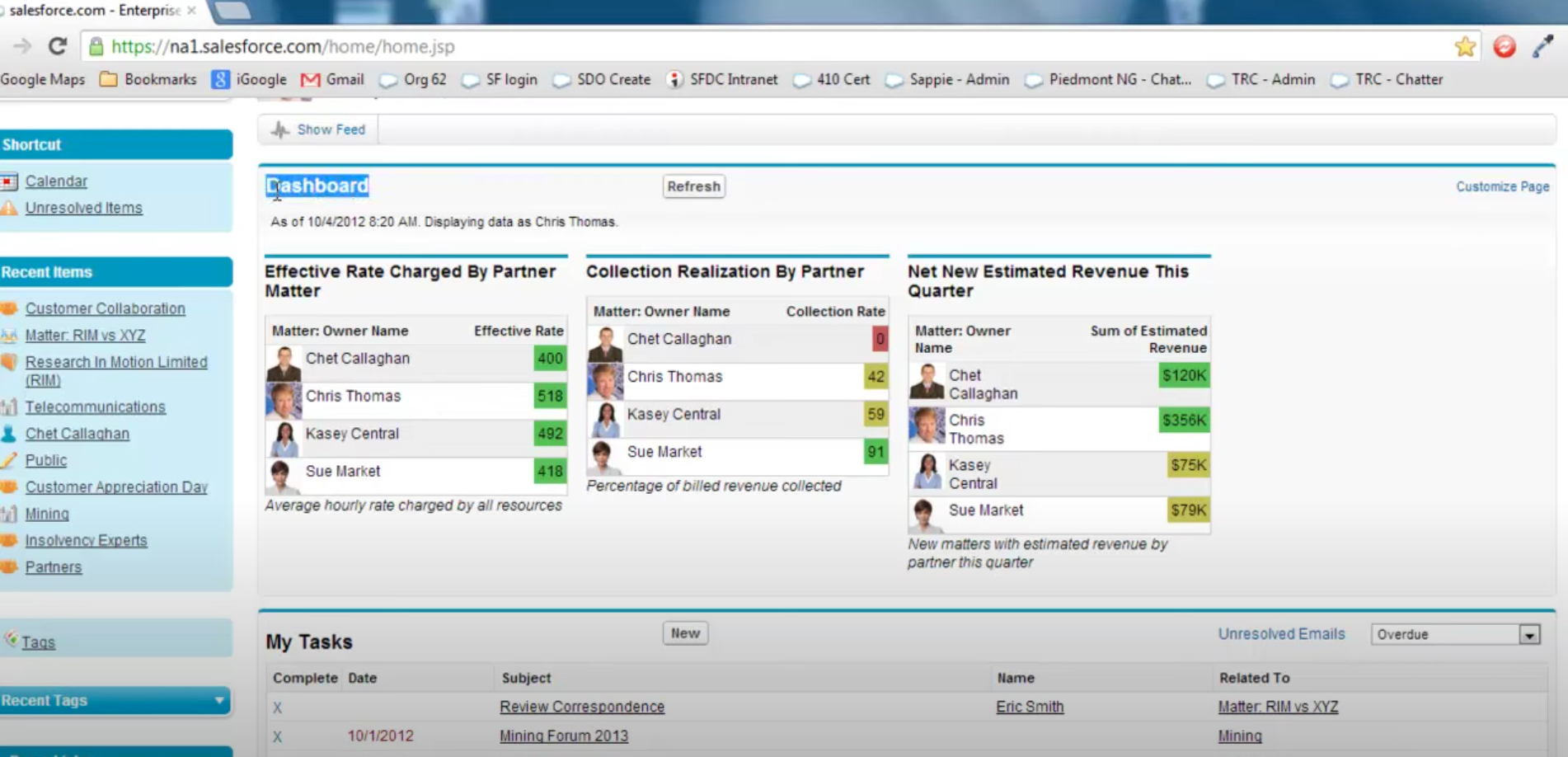
Task: Click the Show Feed pulse icon
Action: pyautogui.click(x=280, y=129)
